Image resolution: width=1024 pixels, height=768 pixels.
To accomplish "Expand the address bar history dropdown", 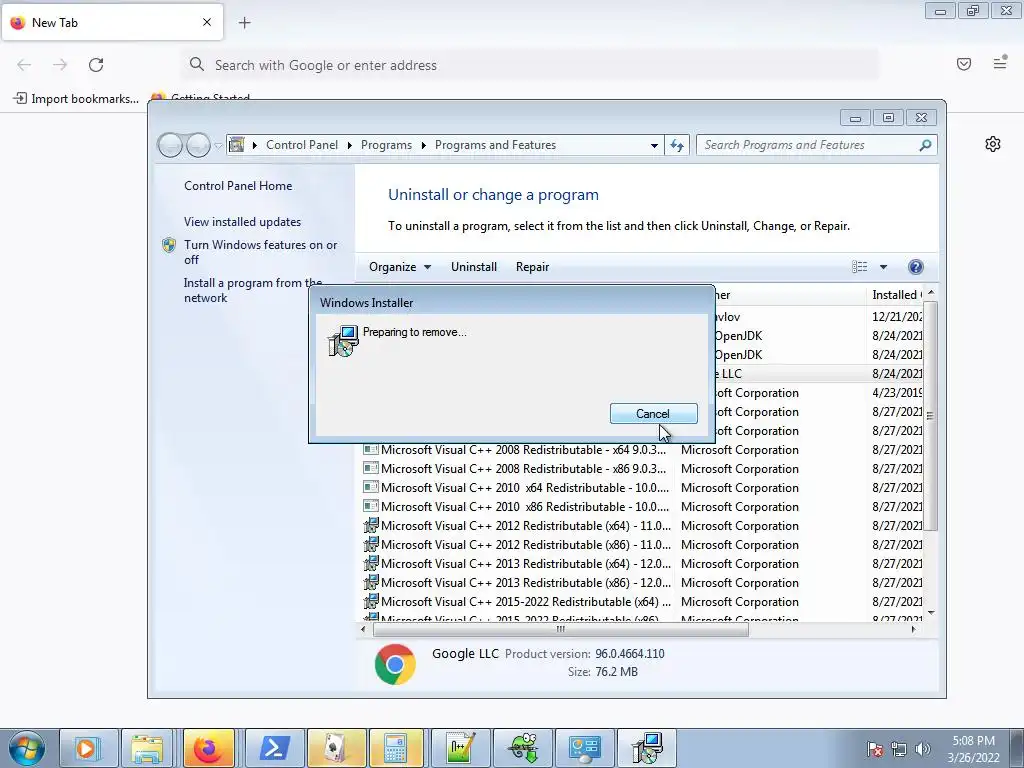I will [654, 145].
